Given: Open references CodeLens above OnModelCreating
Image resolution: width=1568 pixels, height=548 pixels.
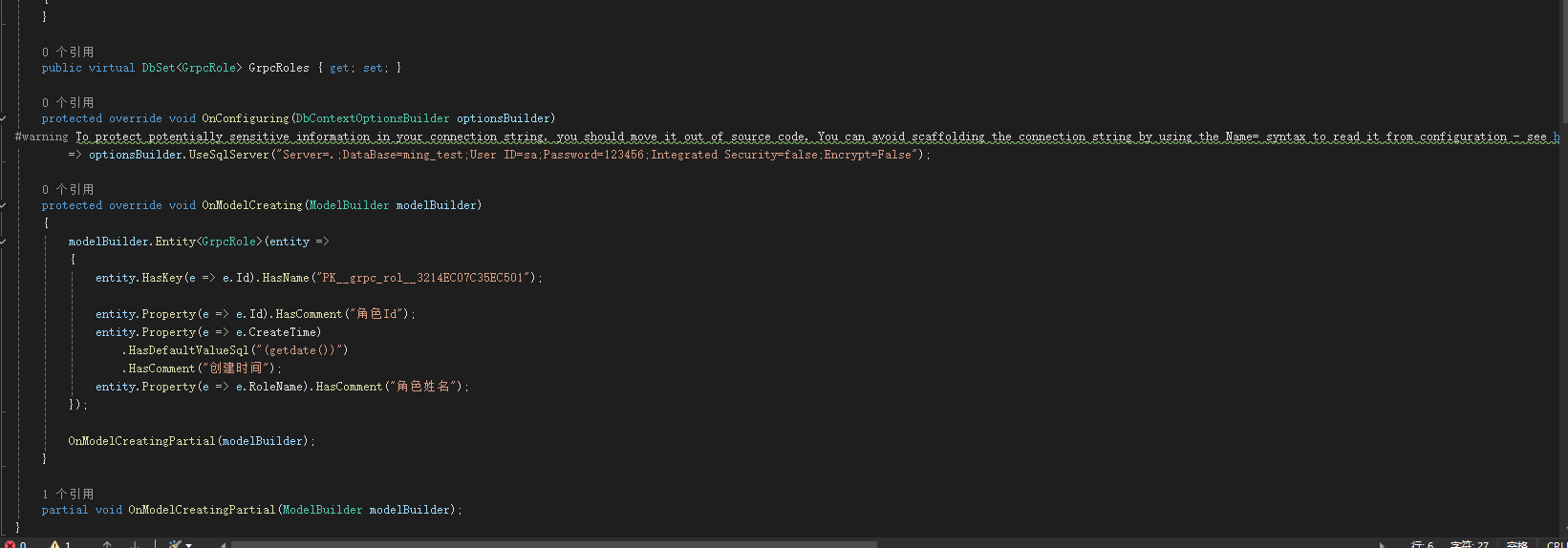Looking at the screenshot, I should pos(68,189).
